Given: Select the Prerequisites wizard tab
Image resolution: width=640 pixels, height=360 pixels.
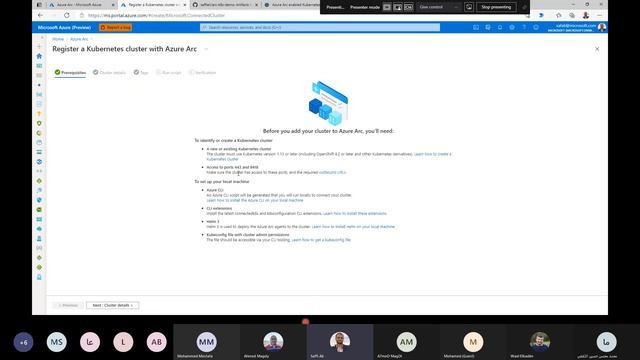Looking at the screenshot, I should coord(70,73).
